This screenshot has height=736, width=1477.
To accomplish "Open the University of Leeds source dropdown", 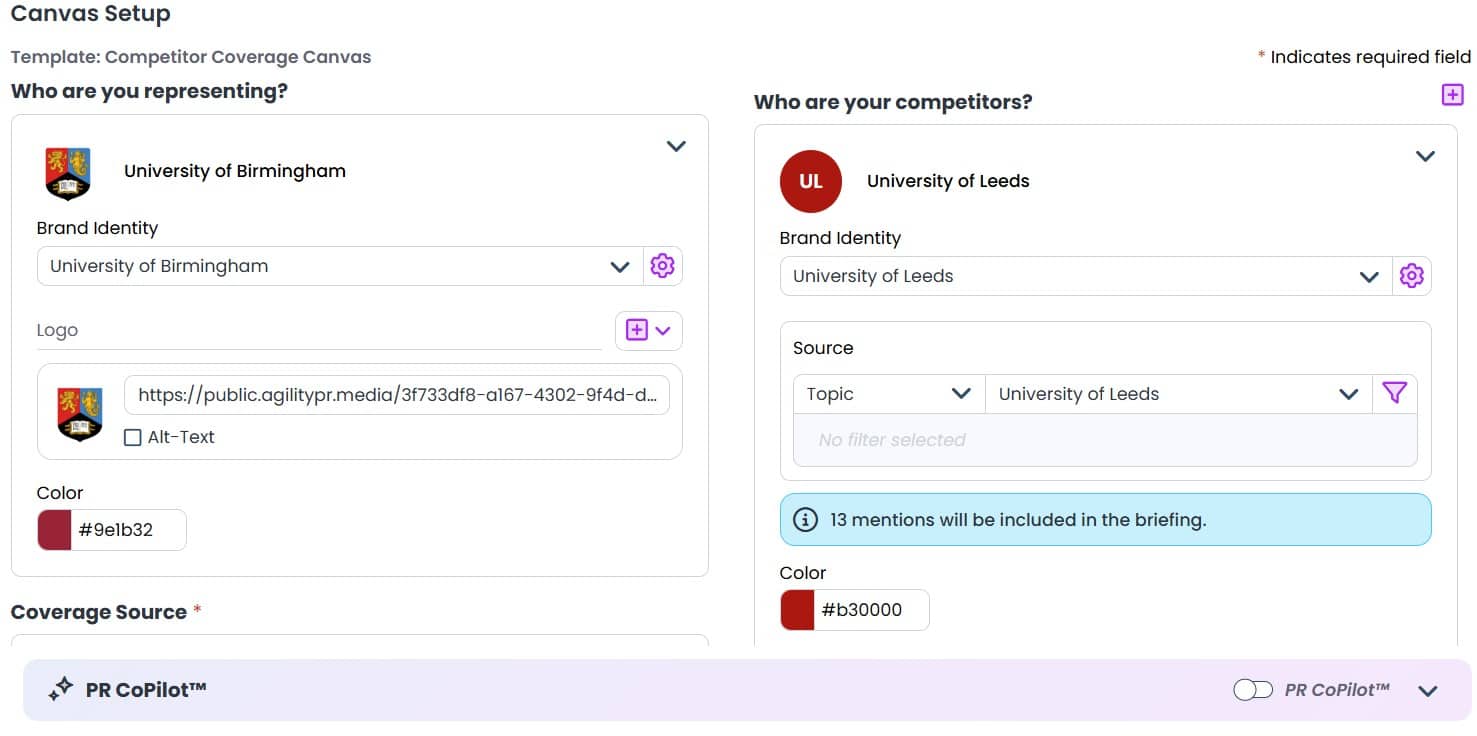I will click(1178, 394).
